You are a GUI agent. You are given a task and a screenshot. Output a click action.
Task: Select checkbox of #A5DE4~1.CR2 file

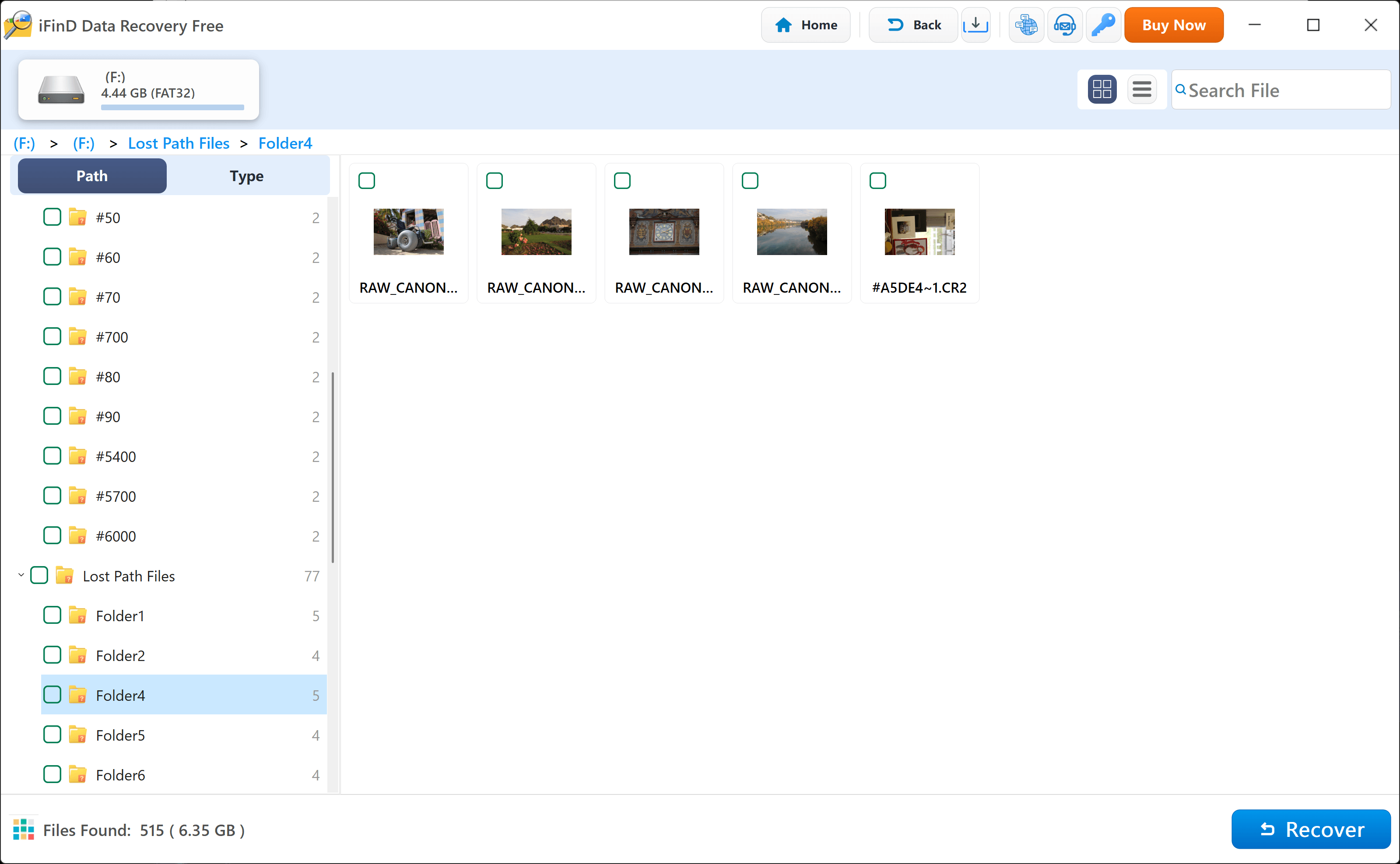(x=877, y=181)
